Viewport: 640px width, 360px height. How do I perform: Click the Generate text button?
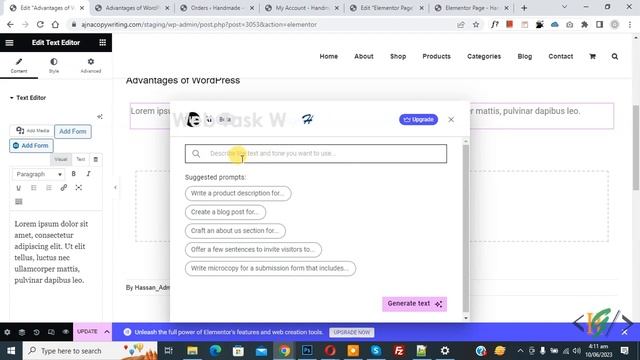pyautogui.click(x=414, y=304)
